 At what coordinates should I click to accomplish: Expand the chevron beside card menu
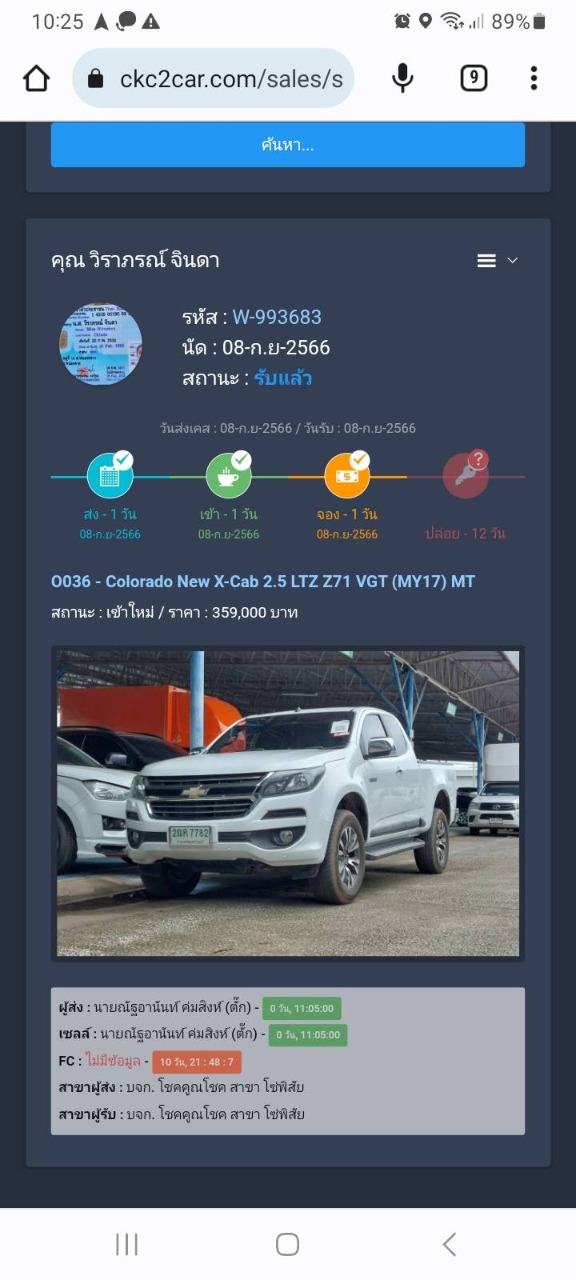[513, 261]
